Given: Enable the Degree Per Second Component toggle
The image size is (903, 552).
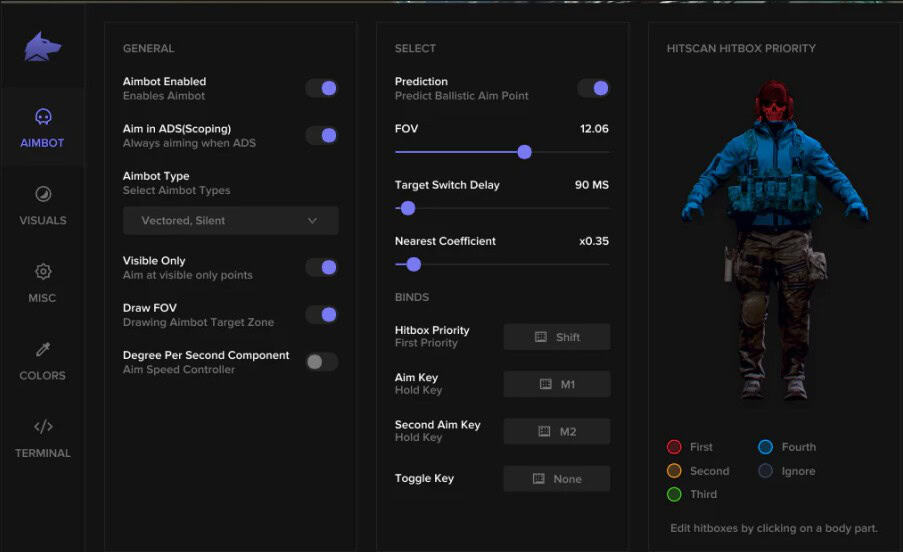Looking at the screenshot, I should tap(322, 362).
